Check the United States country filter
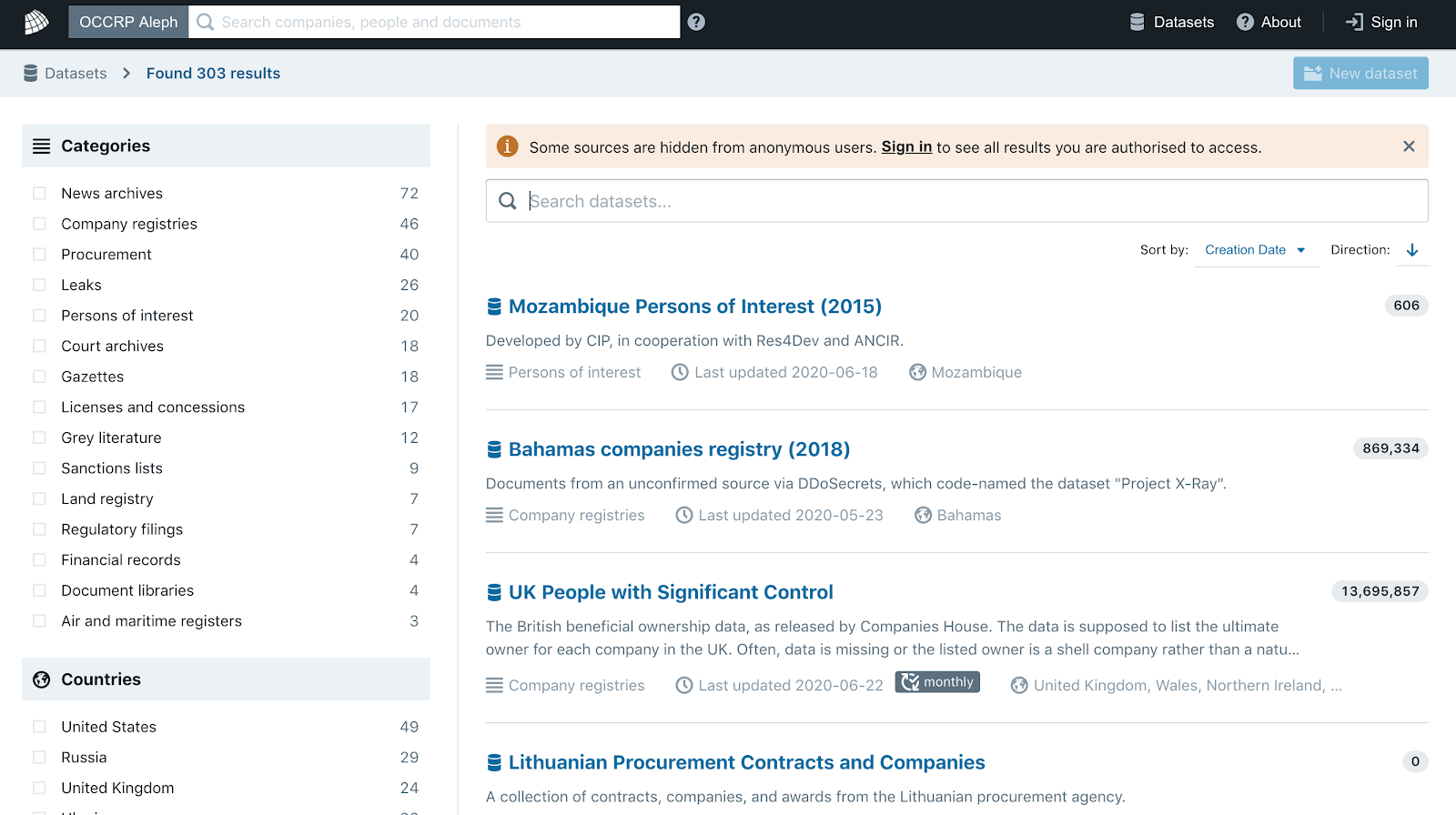Screen dimensions: 1456x815 [39, 727]
